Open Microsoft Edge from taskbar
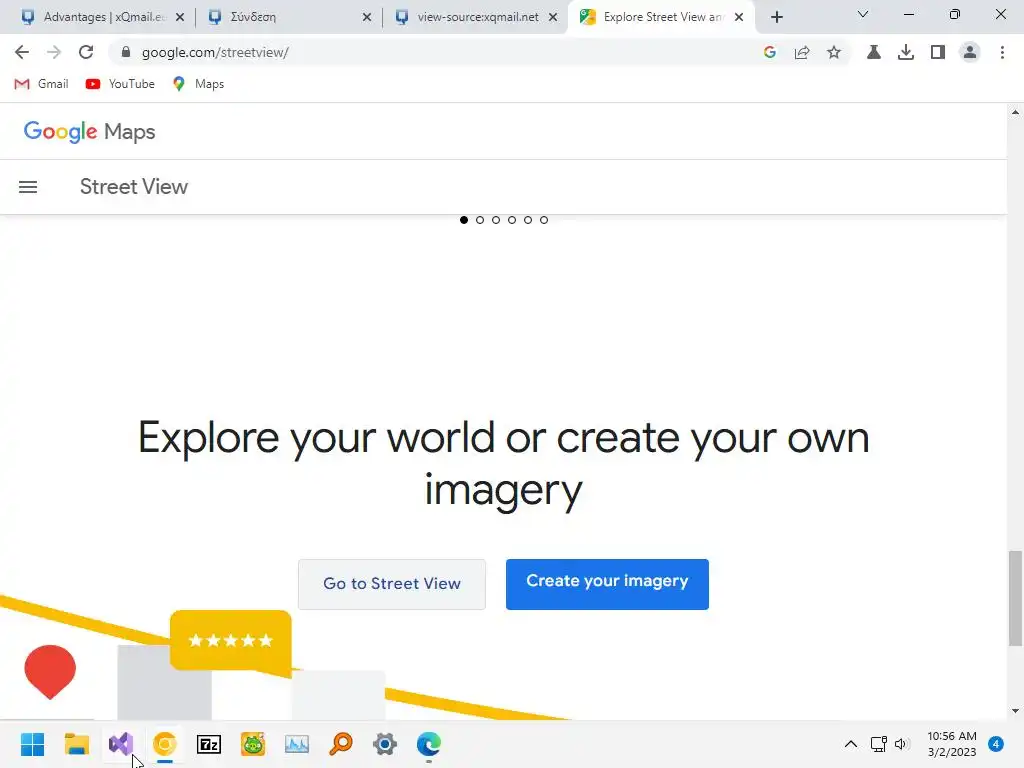The height and width of the screenshot is (768, 1024). (429, 744)
